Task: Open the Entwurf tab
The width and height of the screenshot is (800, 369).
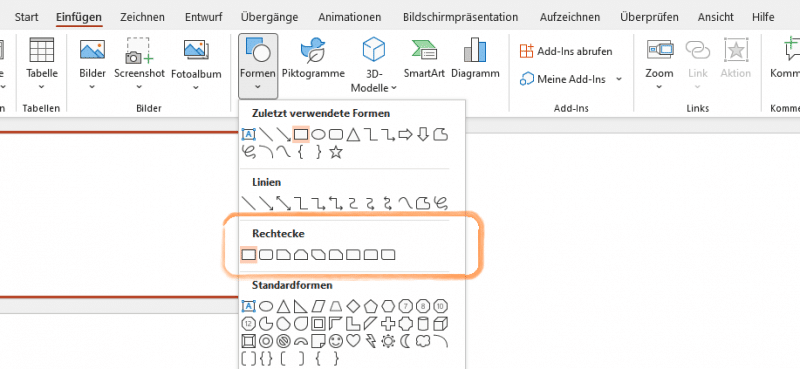Action: (x=204, y=17)
